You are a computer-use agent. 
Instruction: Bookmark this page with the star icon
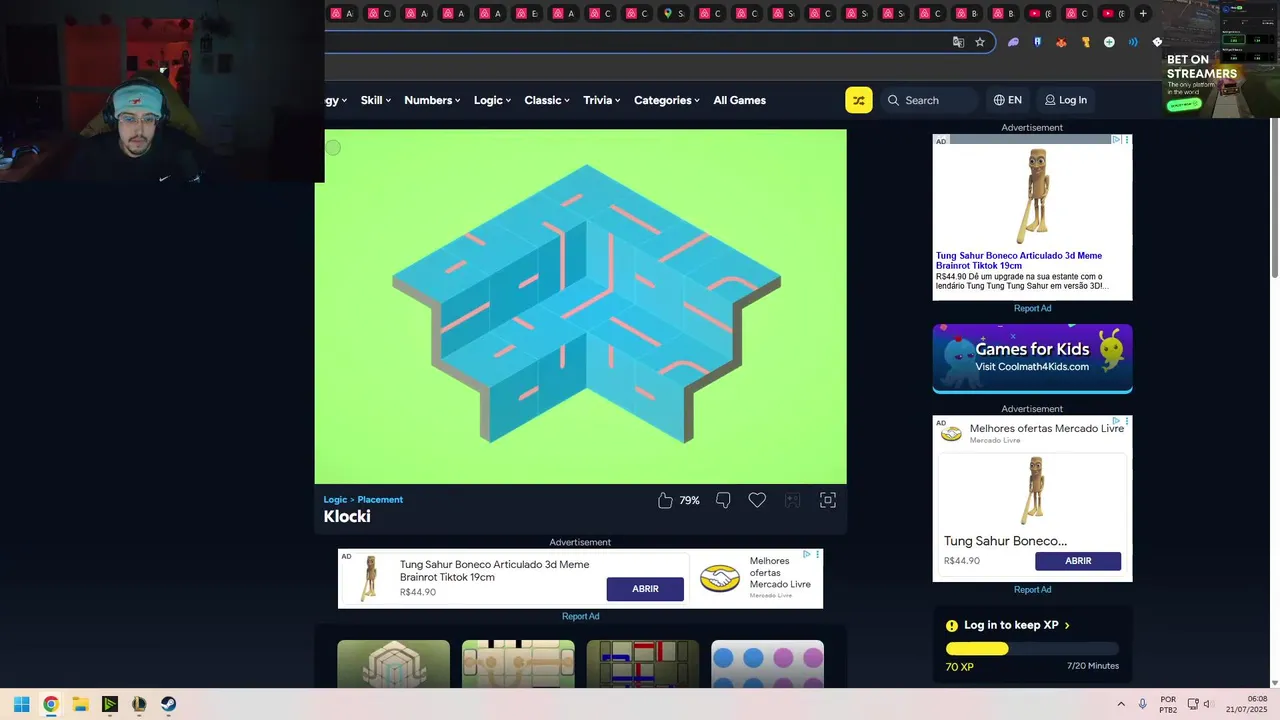pyautogui.click(x=980, y=42)
